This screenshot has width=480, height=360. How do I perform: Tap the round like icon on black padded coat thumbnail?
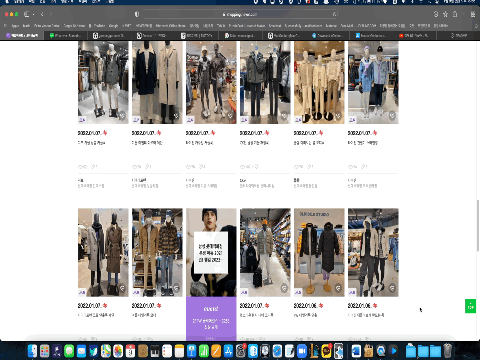[338, 288]
